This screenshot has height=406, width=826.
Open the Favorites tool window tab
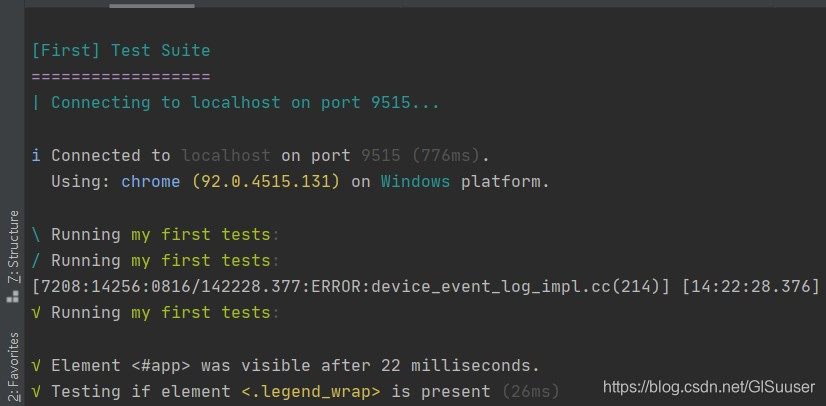[x=14, y=368]
